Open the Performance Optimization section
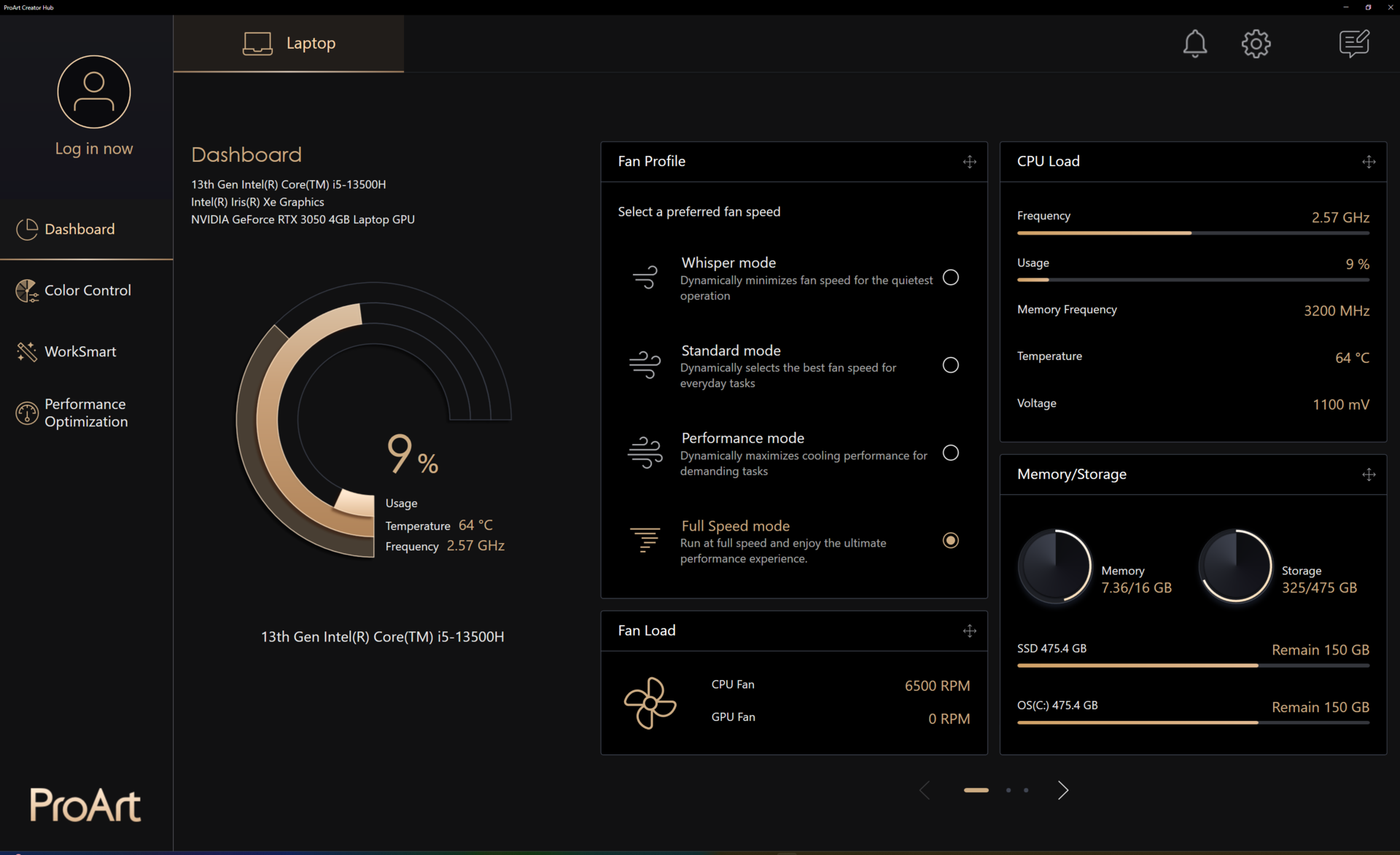1400x855 pixels. (x=85, y=413)
